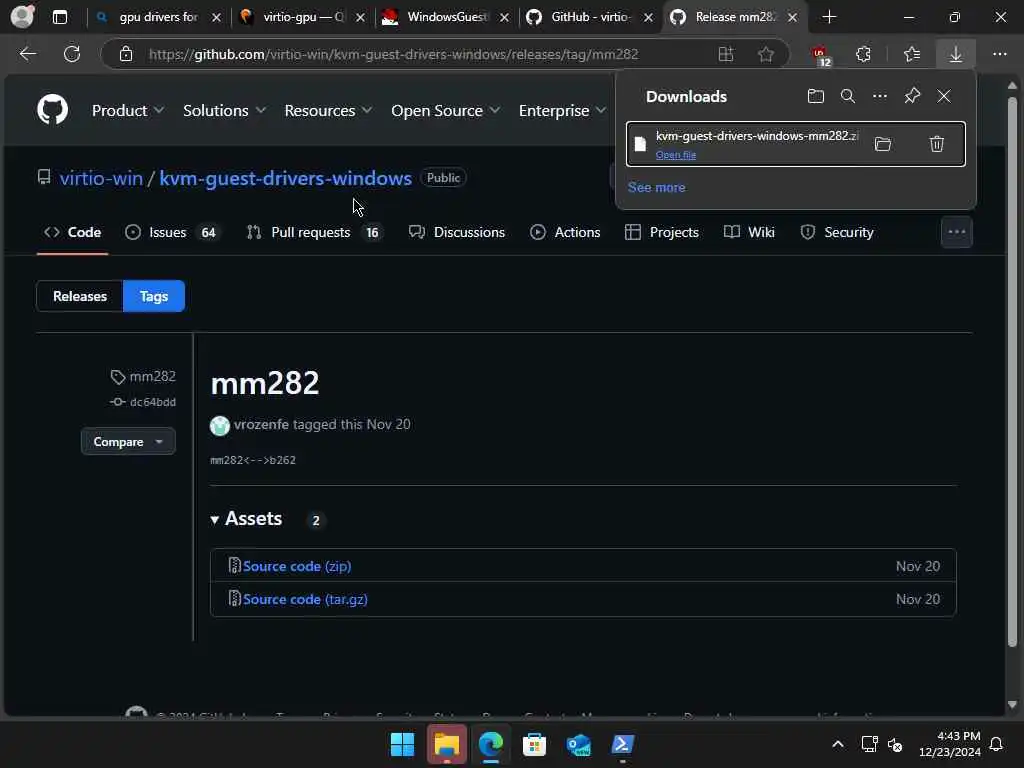This screenshot has height=768, width=1024.
Task: Open a new browser tab
Action: (829, 17)
